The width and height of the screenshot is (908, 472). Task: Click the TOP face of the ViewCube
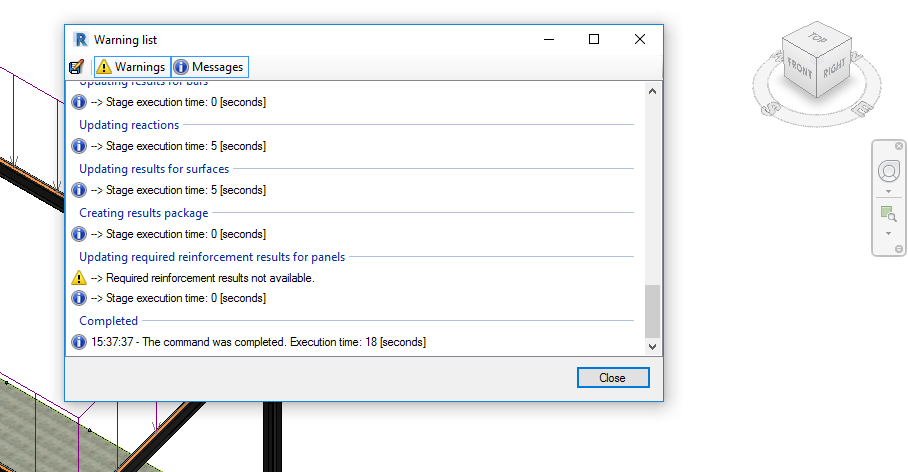click(x=817, y=38)
